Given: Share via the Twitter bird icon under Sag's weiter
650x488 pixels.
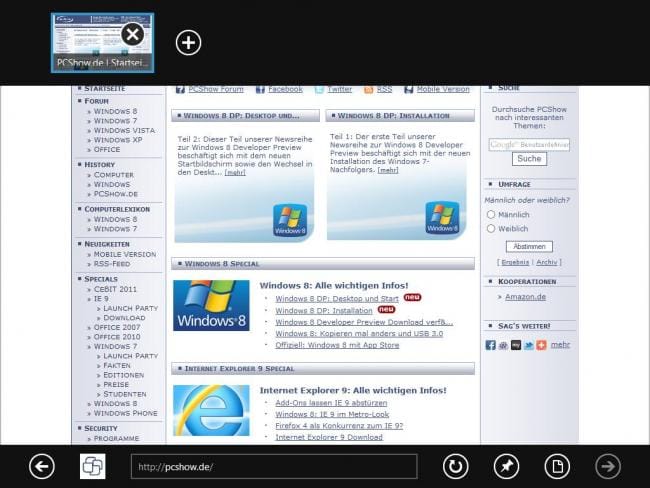Looking at the screenshot, I should [529, 345].
